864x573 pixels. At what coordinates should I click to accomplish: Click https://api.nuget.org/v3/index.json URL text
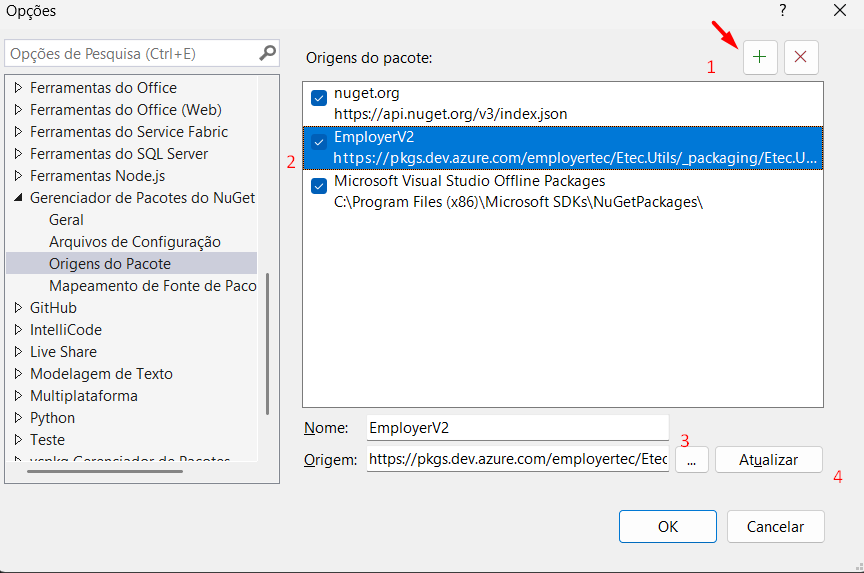click(450, 114)
